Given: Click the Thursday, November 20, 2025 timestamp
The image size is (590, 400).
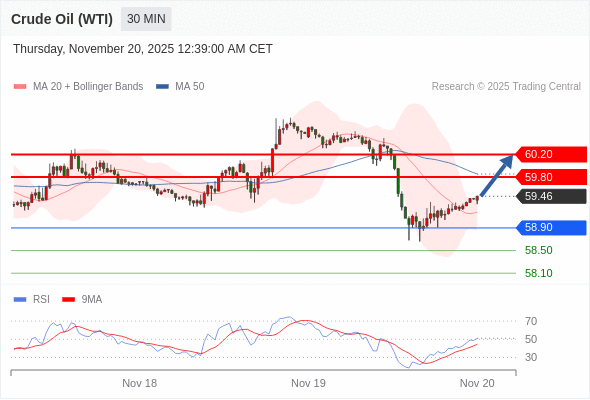Looking at the screenshot, I should coord(143,49).
